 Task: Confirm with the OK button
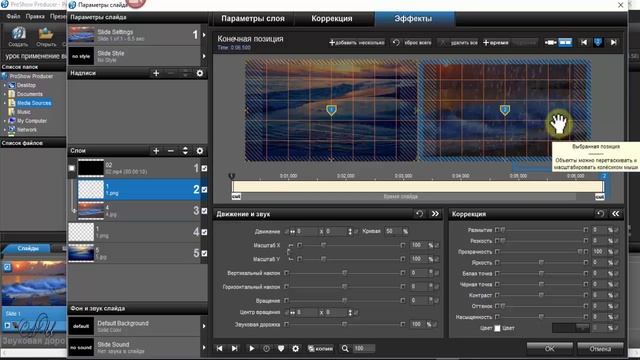(549, 348)
